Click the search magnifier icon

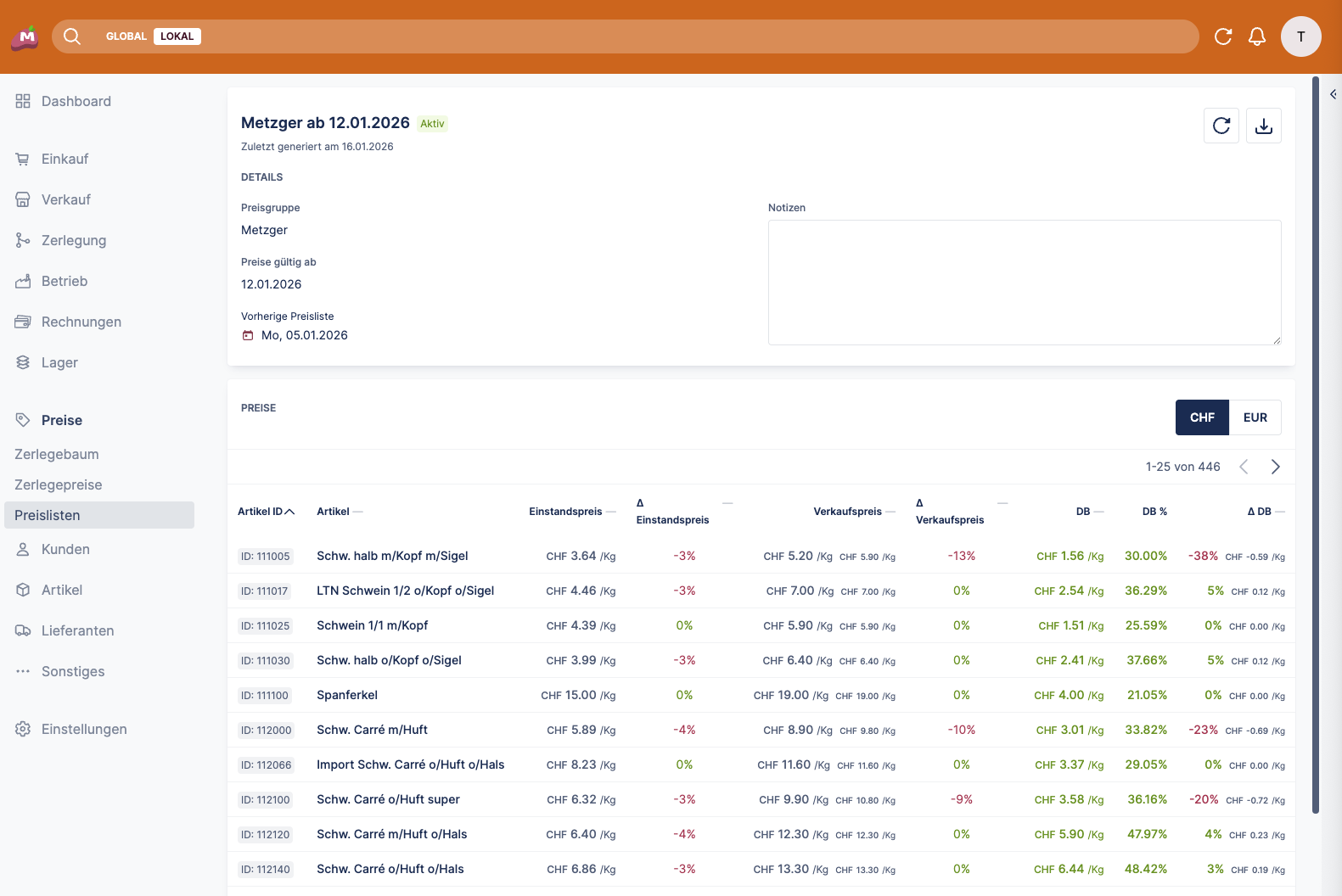pyautogui.click(x=72, y=36)
